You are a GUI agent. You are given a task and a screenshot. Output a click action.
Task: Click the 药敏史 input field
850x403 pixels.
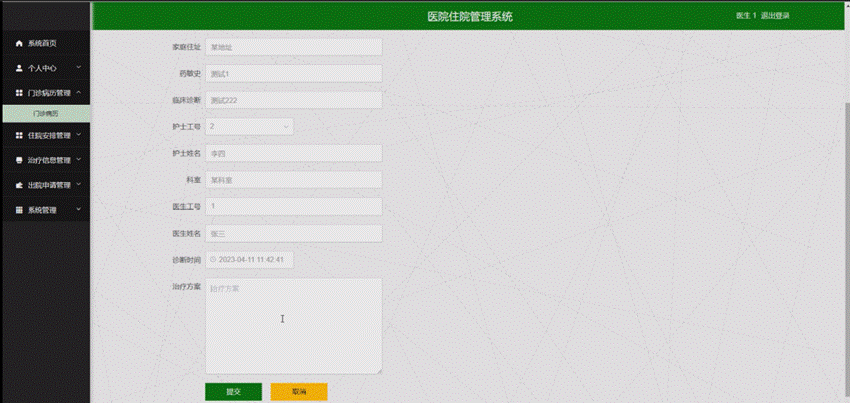(x=294, y=73)
